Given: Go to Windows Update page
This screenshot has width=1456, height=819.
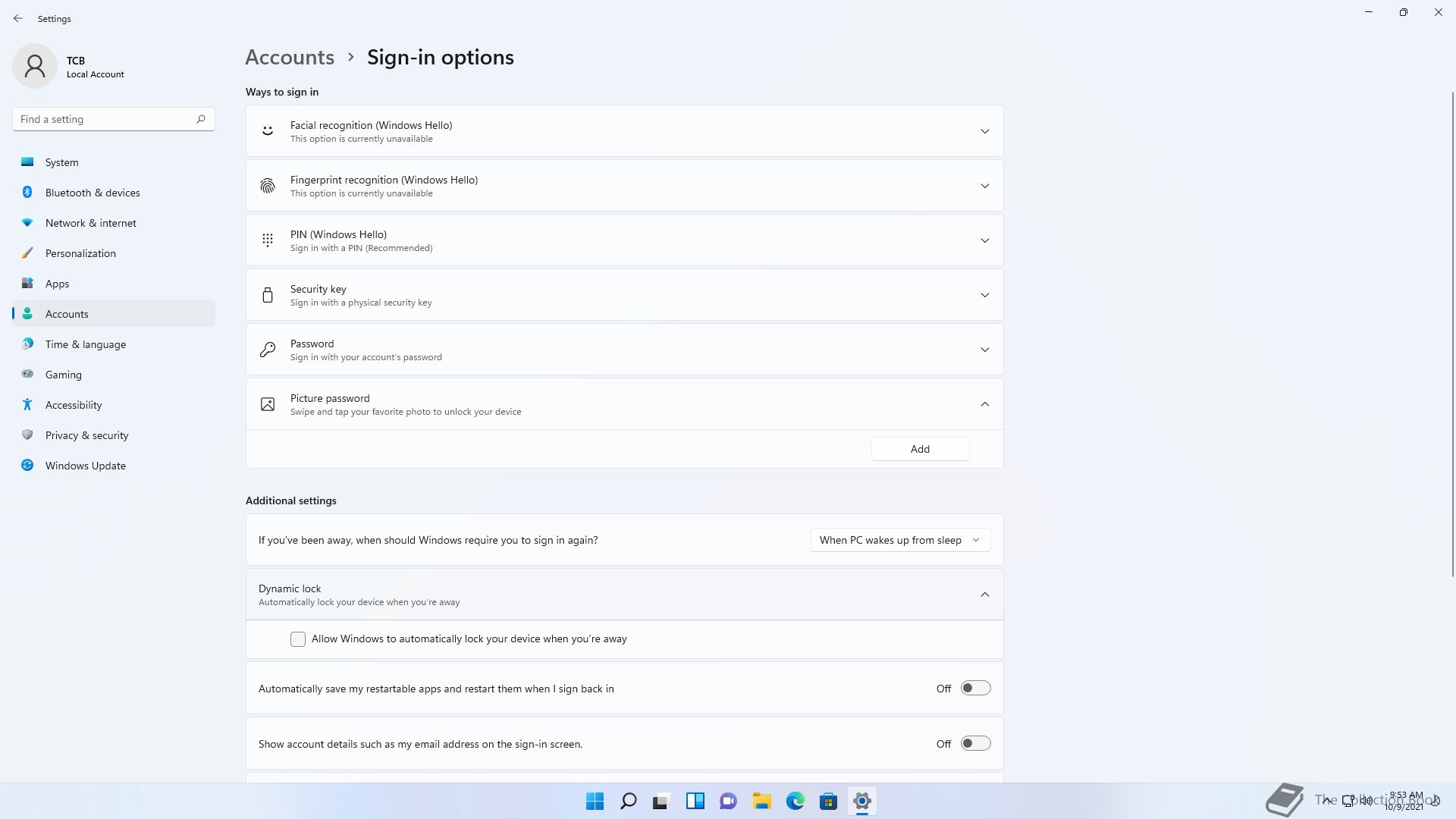Looking at the screenshot, I should point(114,466).
